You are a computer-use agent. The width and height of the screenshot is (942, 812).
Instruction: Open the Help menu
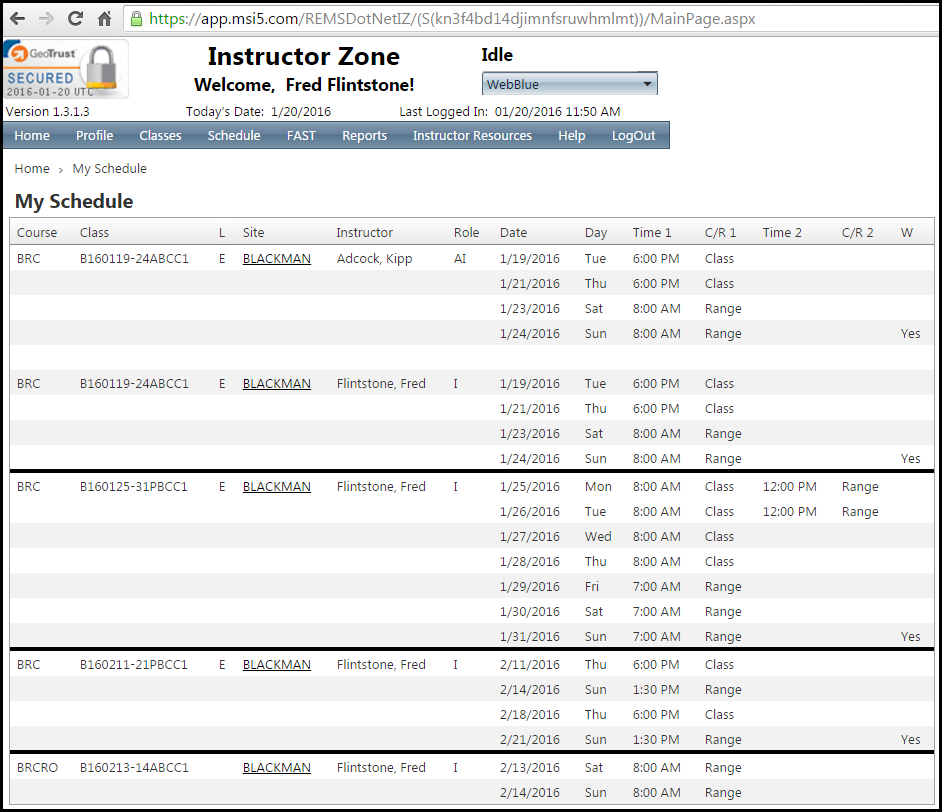click(571, 135)
